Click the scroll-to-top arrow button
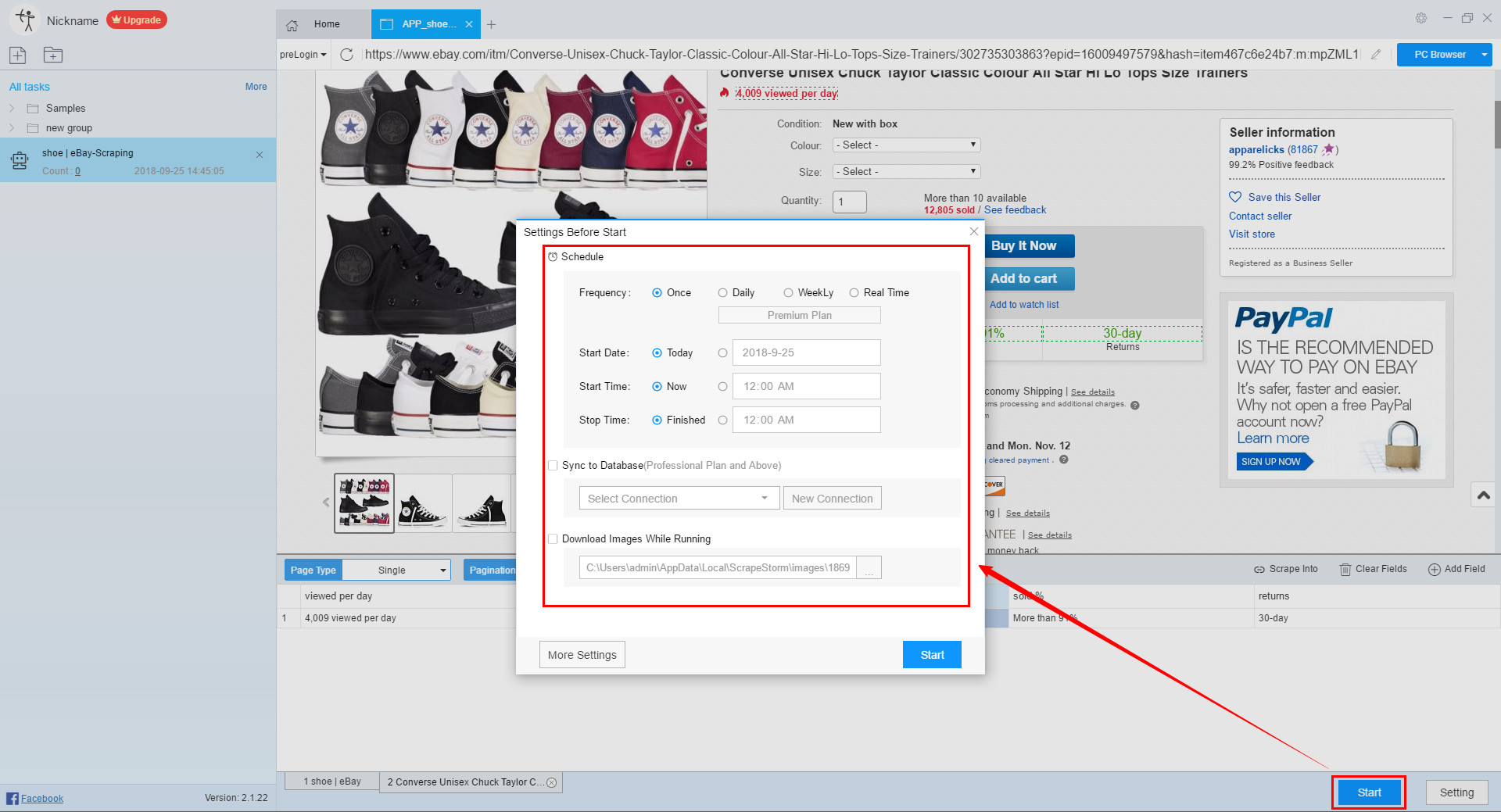1501x812 pixels. (x=1483, y=495)
